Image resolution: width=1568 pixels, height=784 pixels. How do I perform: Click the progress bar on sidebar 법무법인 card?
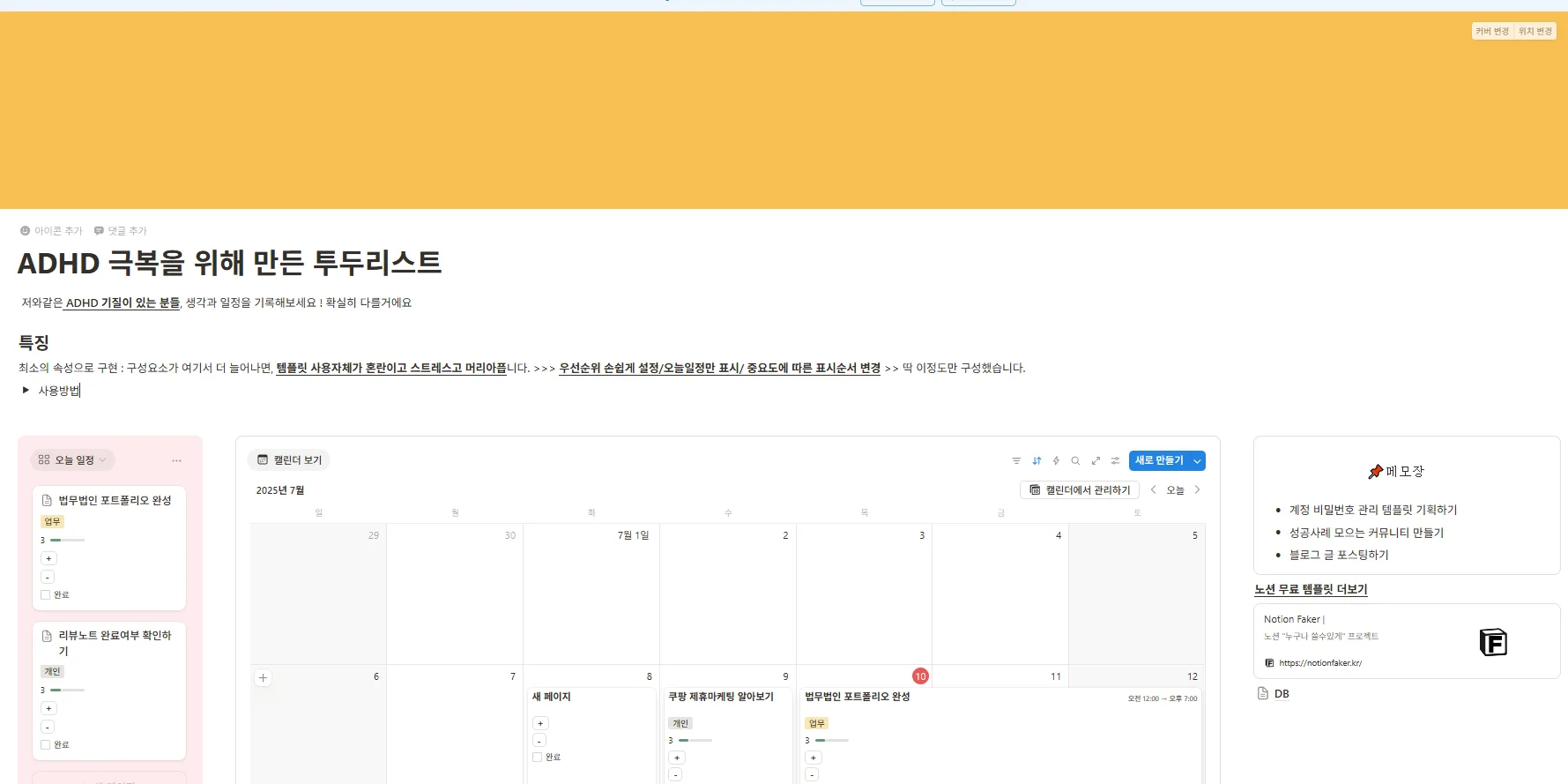pyautogui.click(x=67, y=540)
